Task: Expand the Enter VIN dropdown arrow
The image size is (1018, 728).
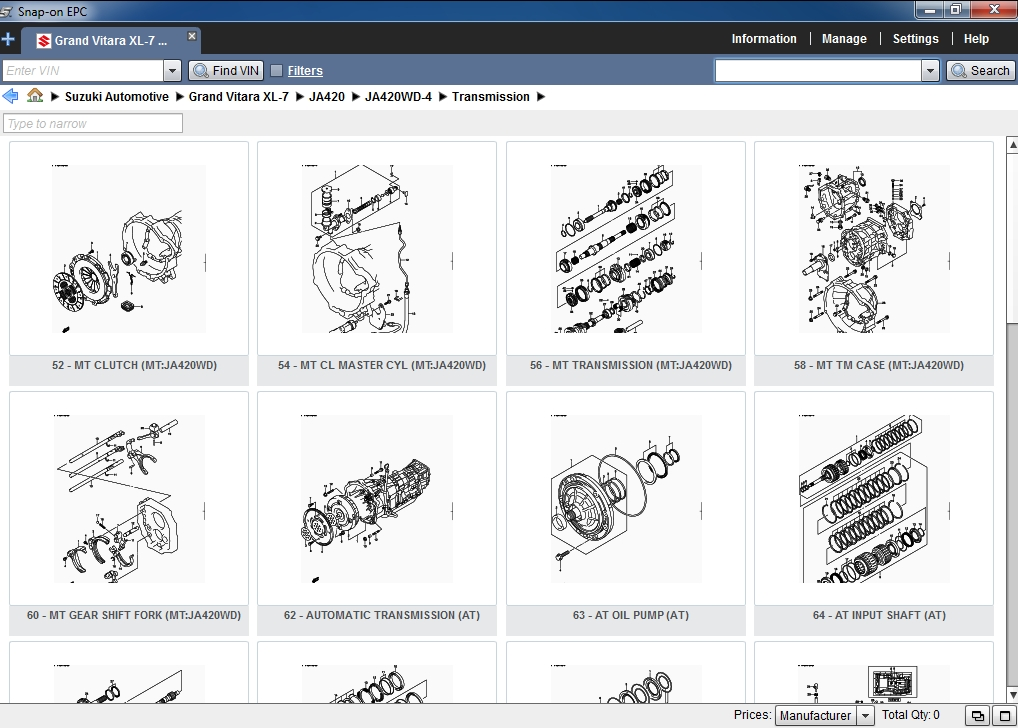Action: click(x=172, y=71)
